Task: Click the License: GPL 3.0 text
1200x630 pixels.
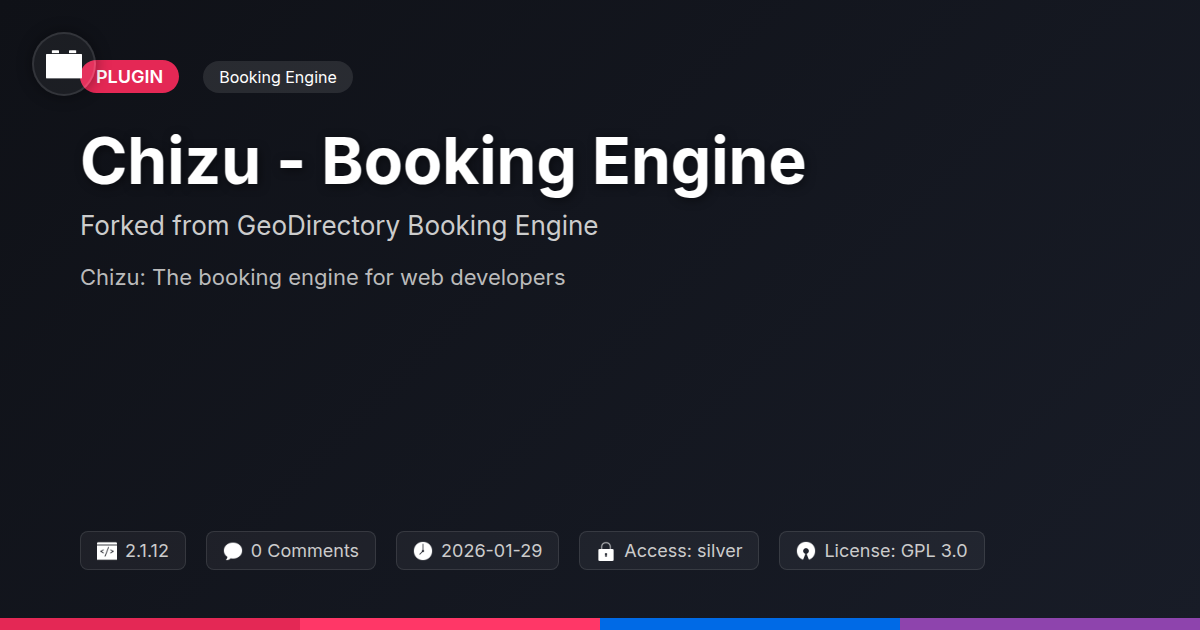Action: (896, 551)
